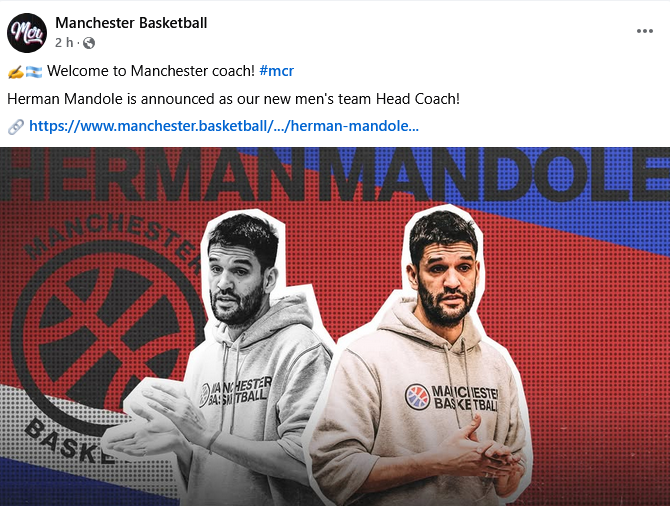The height and width of the screenshot is (506, 670).
Task: Click the Head Coach announcement sentence
Action: coord(233,99)
